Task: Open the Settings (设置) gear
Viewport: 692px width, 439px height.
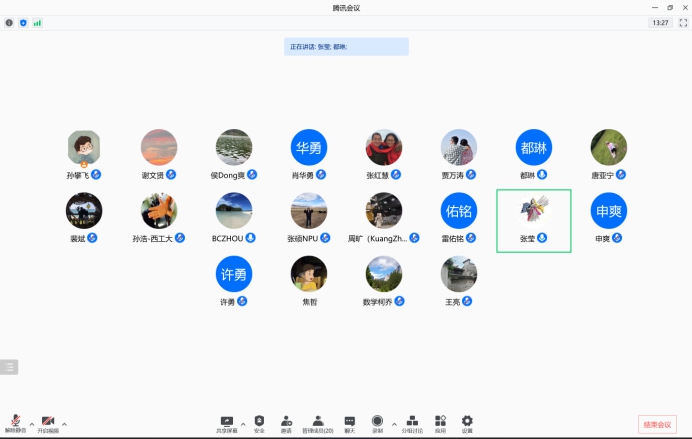Action: (467, 422)
